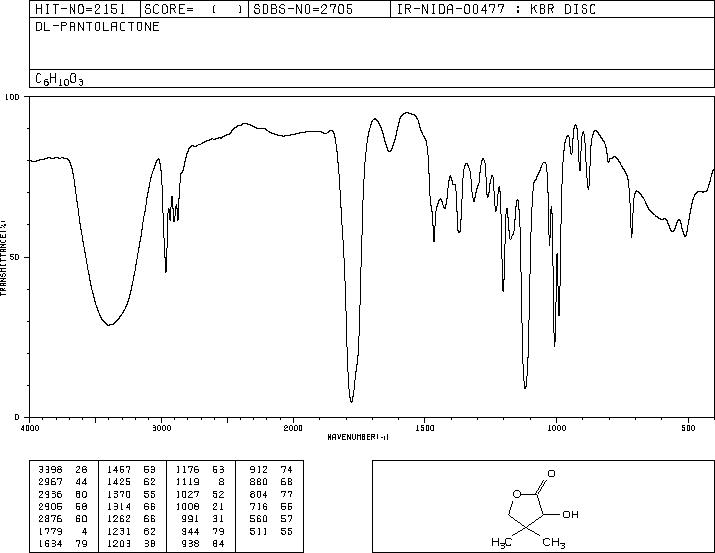The width and height of the screenshot is (715, 553).
Task: Choose the 804 peak table cell
Action: [x=259, y=494]
